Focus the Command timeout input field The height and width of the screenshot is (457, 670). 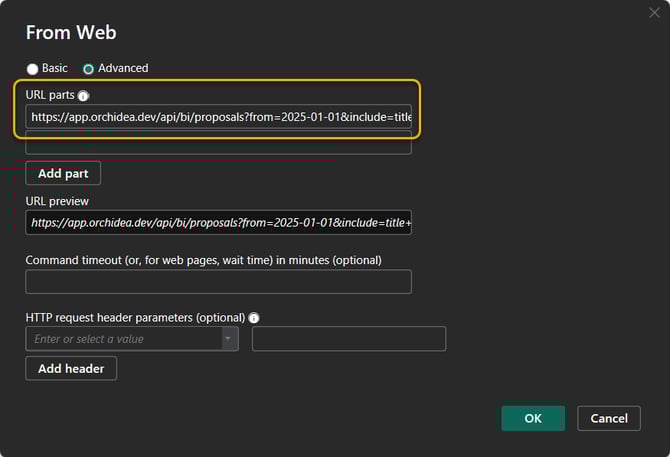point(218,282)
